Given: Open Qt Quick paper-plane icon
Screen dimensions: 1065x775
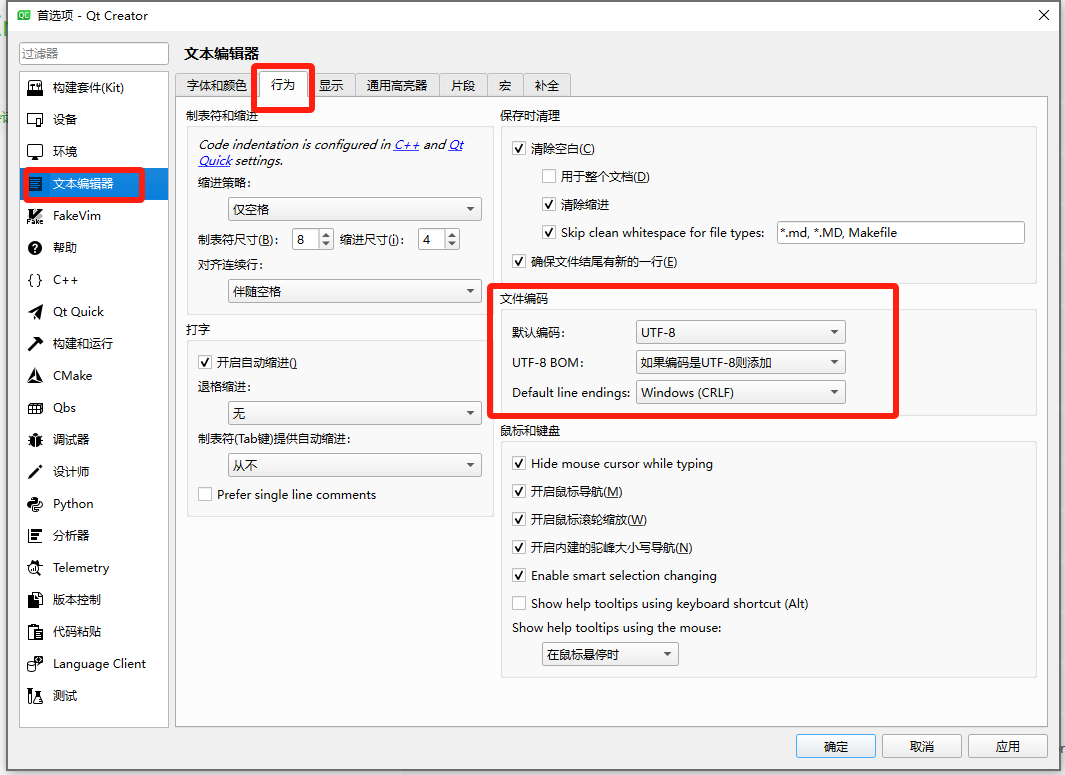Looking at the screenshot, I should (x=35, y=312).
